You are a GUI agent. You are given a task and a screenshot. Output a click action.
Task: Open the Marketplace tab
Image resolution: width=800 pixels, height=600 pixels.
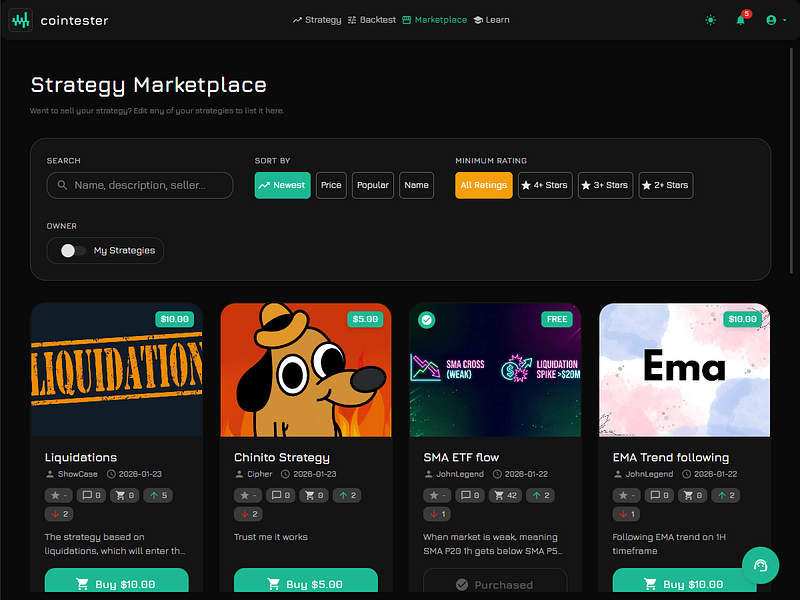click(x=434, y=20)
